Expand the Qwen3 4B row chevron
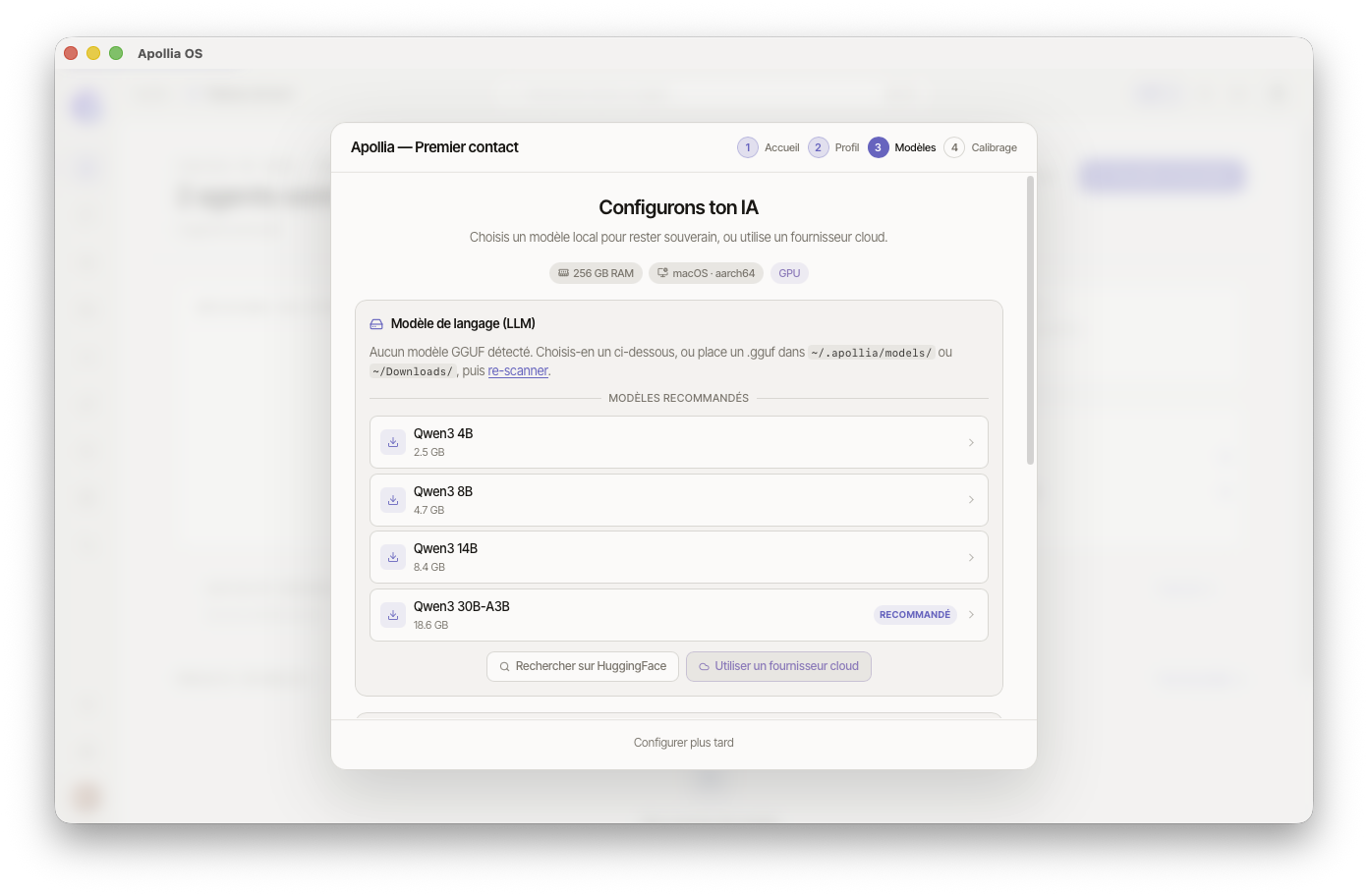The image size is (1368, 896). coord(971,442)
